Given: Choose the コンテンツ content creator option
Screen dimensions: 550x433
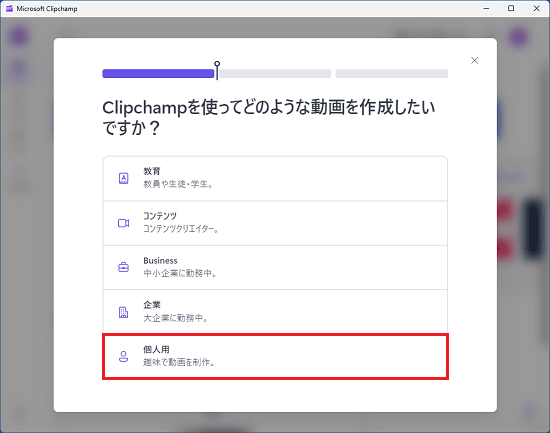Looking at the screenshot, I should click(275, 223).
